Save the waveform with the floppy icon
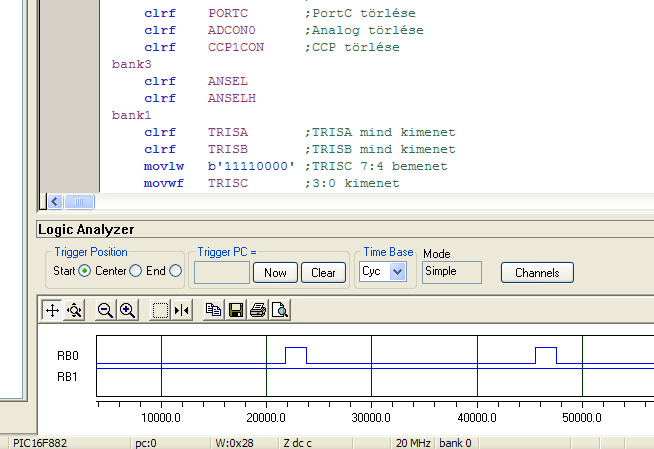654x449 pixels. click(236, 310)
